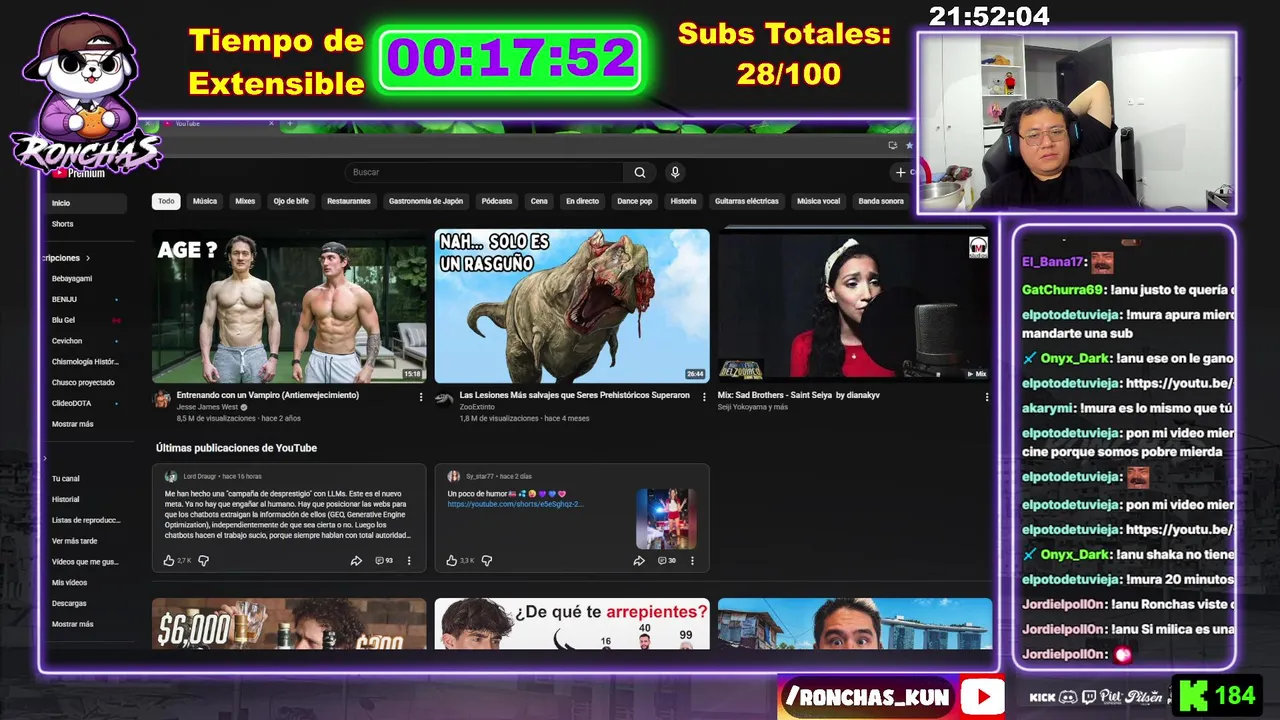Select the Gastronomía de Japón chip

(x=426, y=201)
